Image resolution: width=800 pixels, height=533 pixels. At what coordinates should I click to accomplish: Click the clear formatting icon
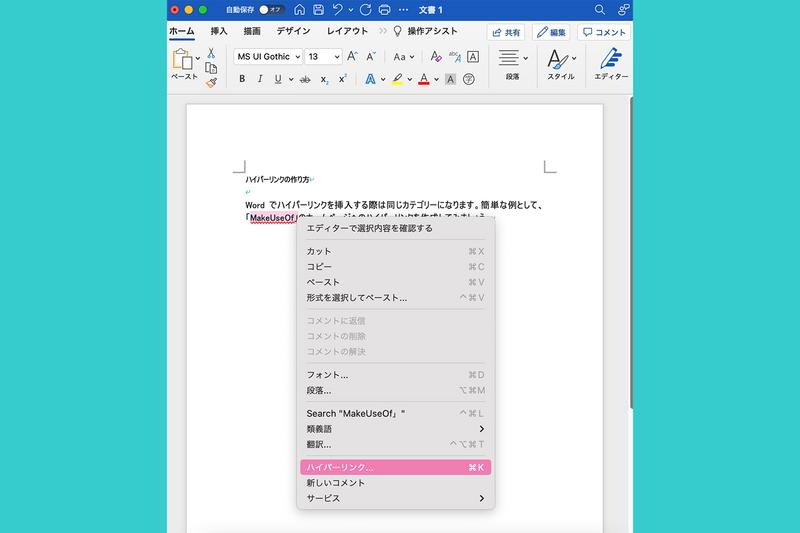pyautogui.click(x=435, y=57)
